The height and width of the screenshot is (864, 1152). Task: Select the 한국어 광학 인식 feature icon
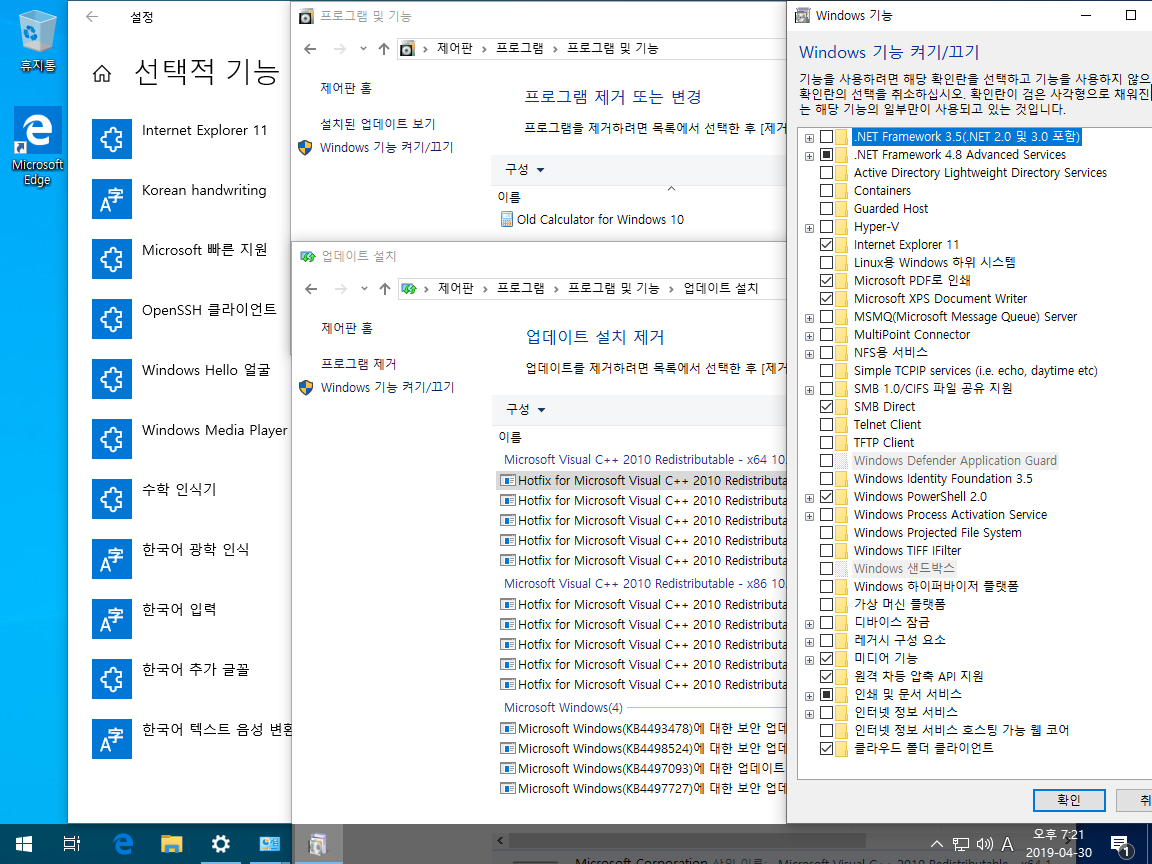coord(112,559)
